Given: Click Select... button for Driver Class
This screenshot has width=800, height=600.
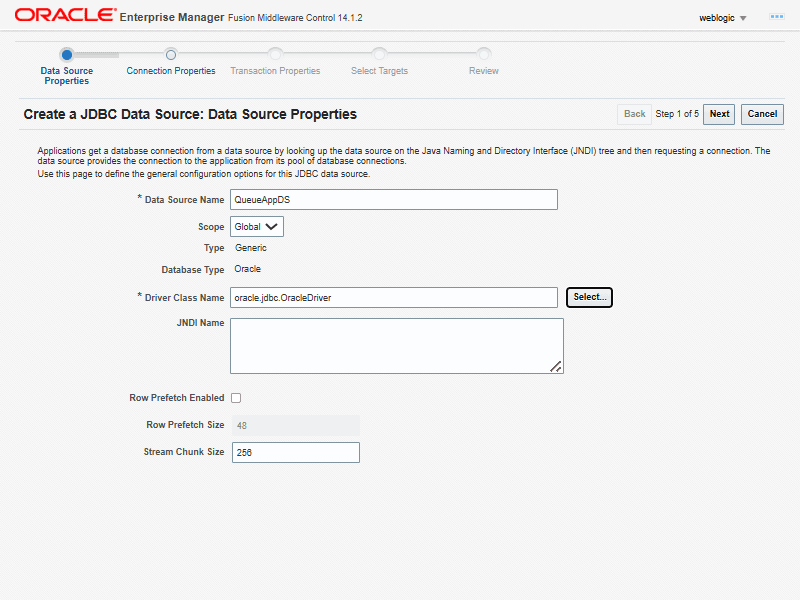Looking at the screenshot, I should pyautogui.click(x=589, y=297).
